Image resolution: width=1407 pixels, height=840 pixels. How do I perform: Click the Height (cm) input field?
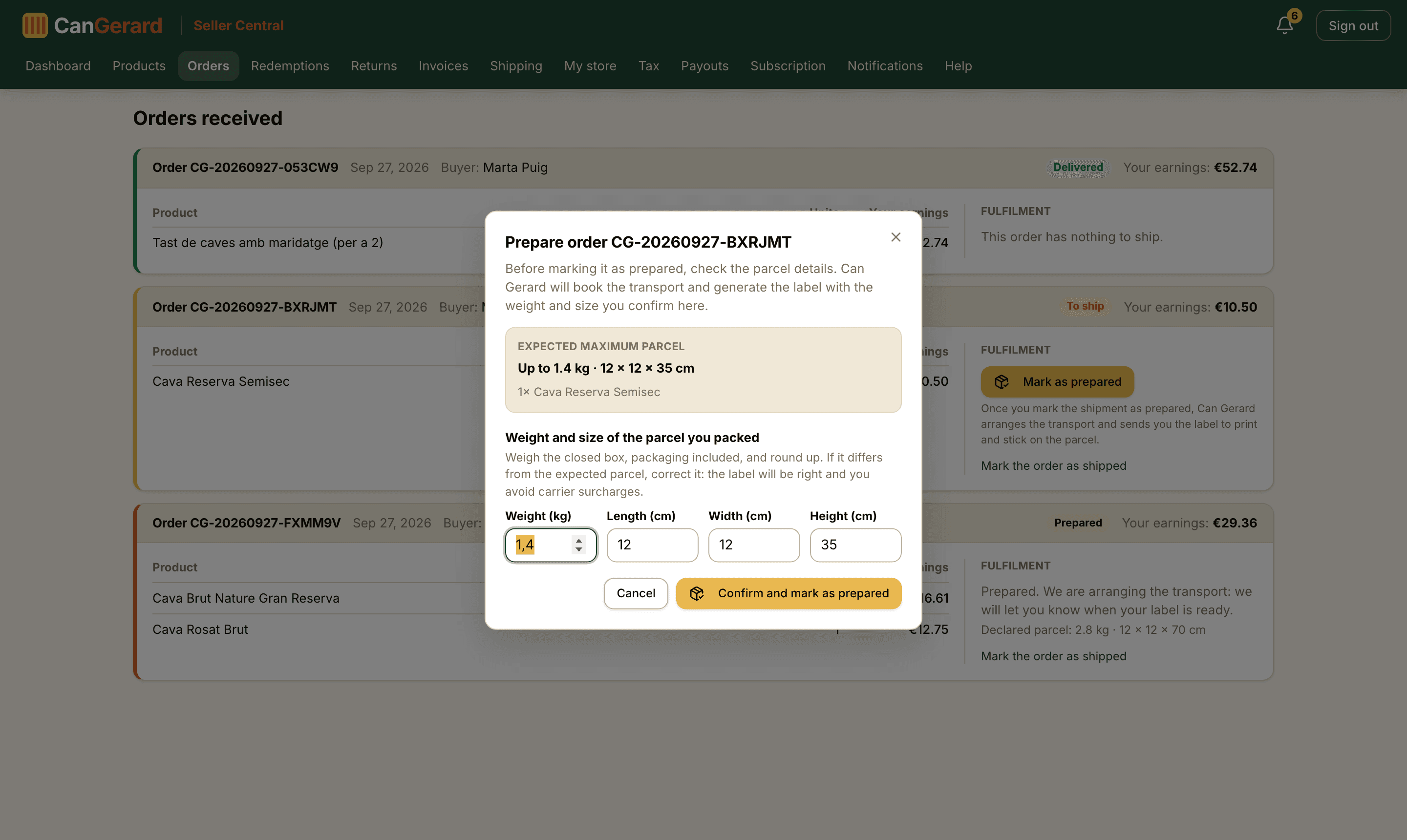(855, 545)
